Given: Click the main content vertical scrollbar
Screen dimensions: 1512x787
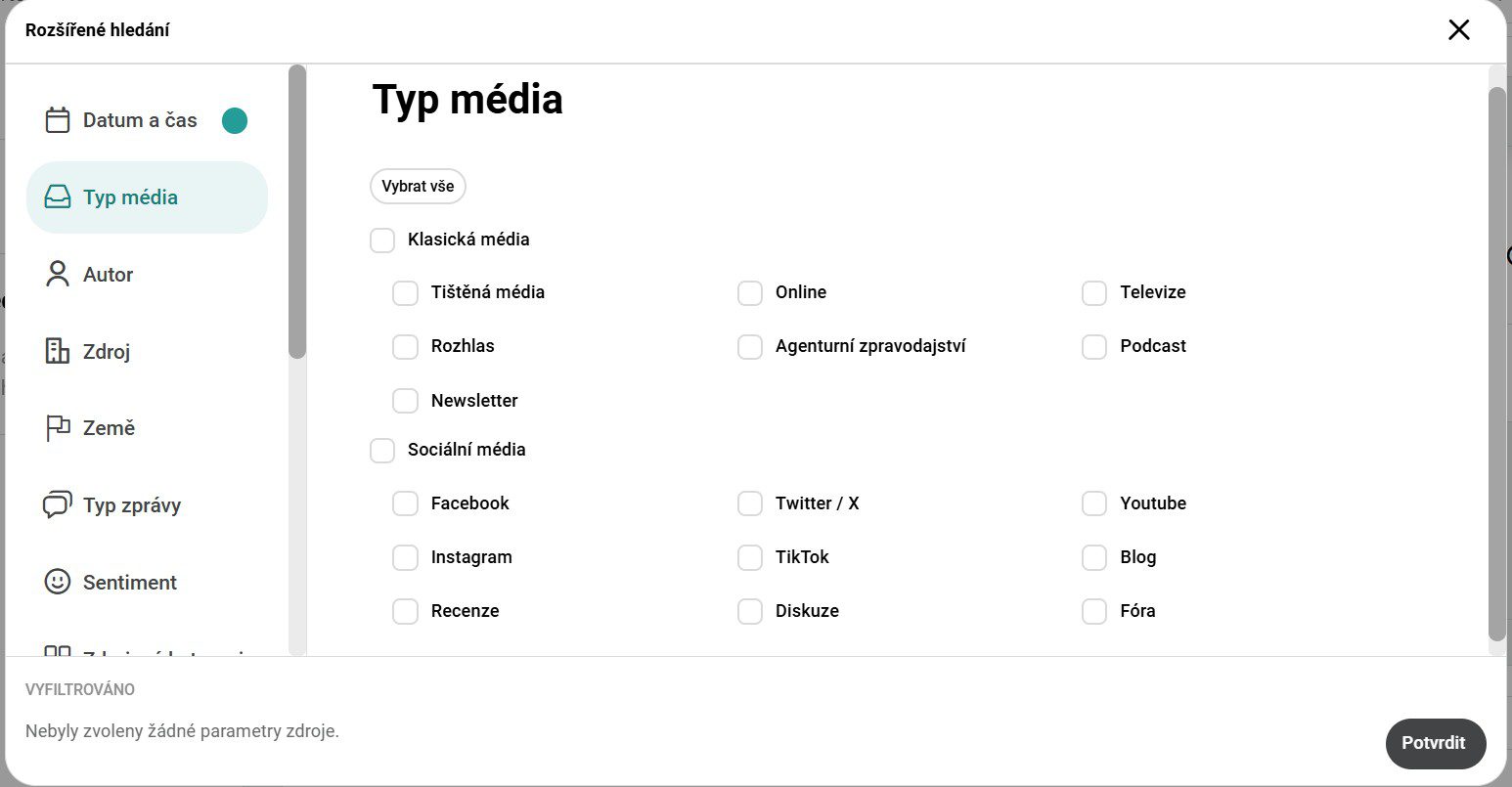Looking at the screenshot, I should point(1497,364).
